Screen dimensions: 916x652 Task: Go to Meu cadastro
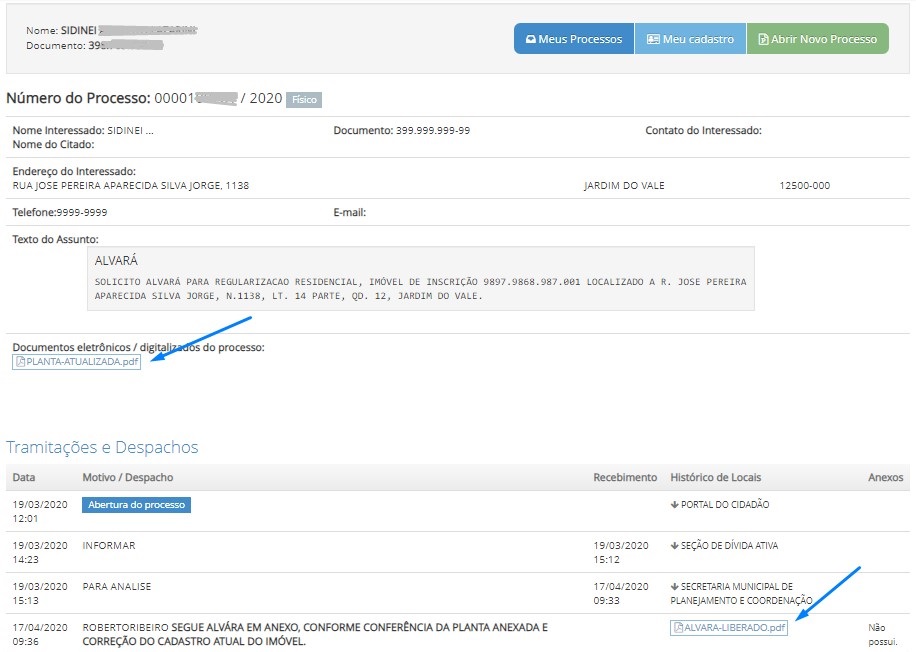690,39
